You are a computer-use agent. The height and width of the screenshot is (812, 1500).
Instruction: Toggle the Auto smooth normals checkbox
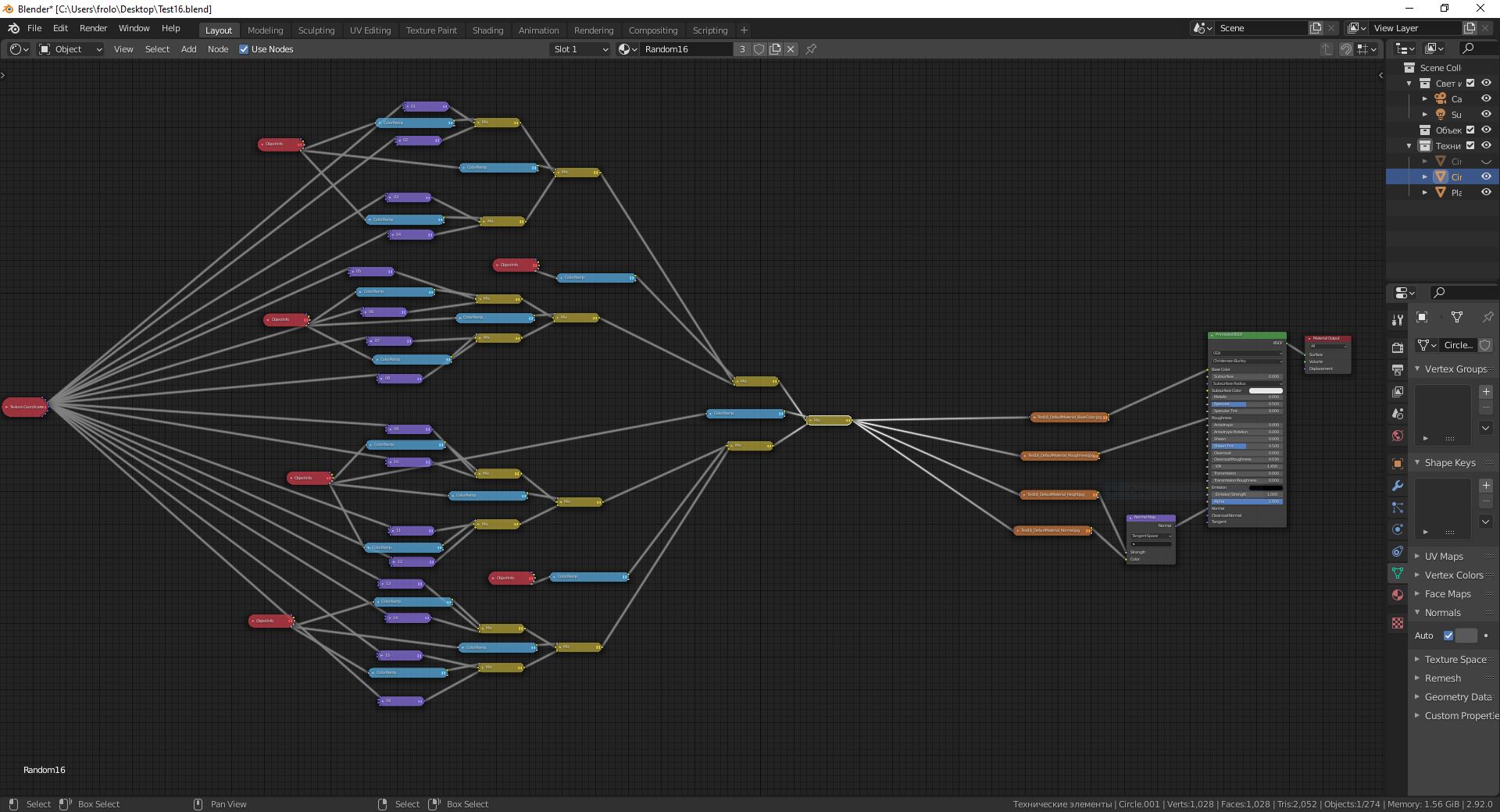1448,636
